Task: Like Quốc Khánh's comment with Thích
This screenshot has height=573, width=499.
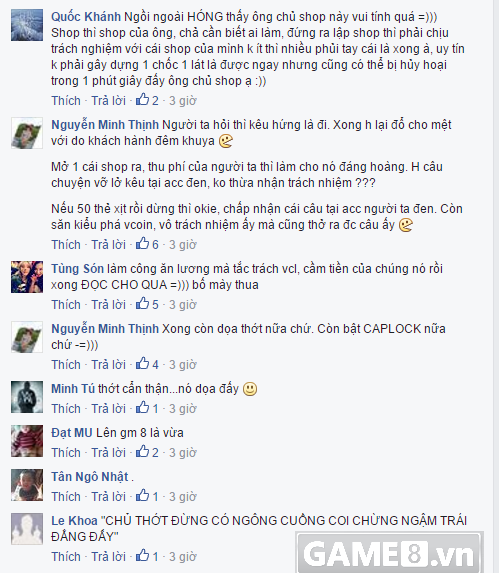Action: pyautogui.click(x=66, y=100)
